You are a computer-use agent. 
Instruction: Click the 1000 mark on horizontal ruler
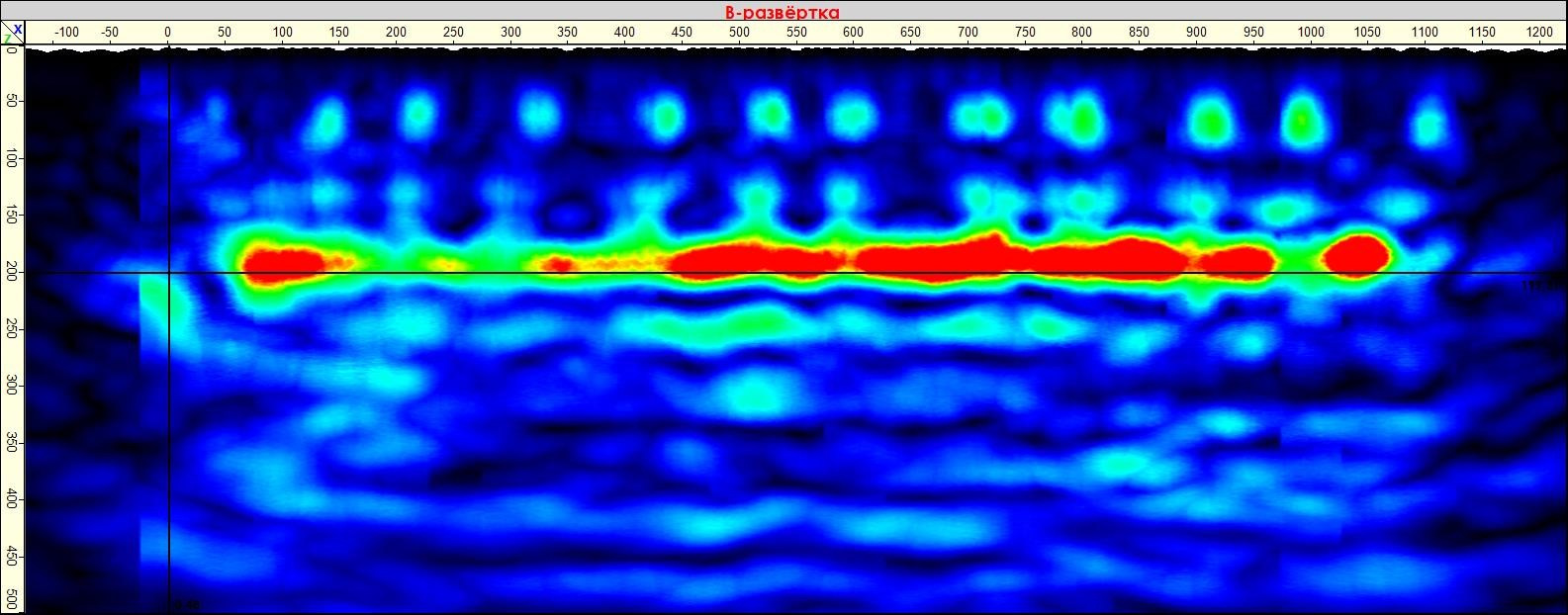(1311, 33)
